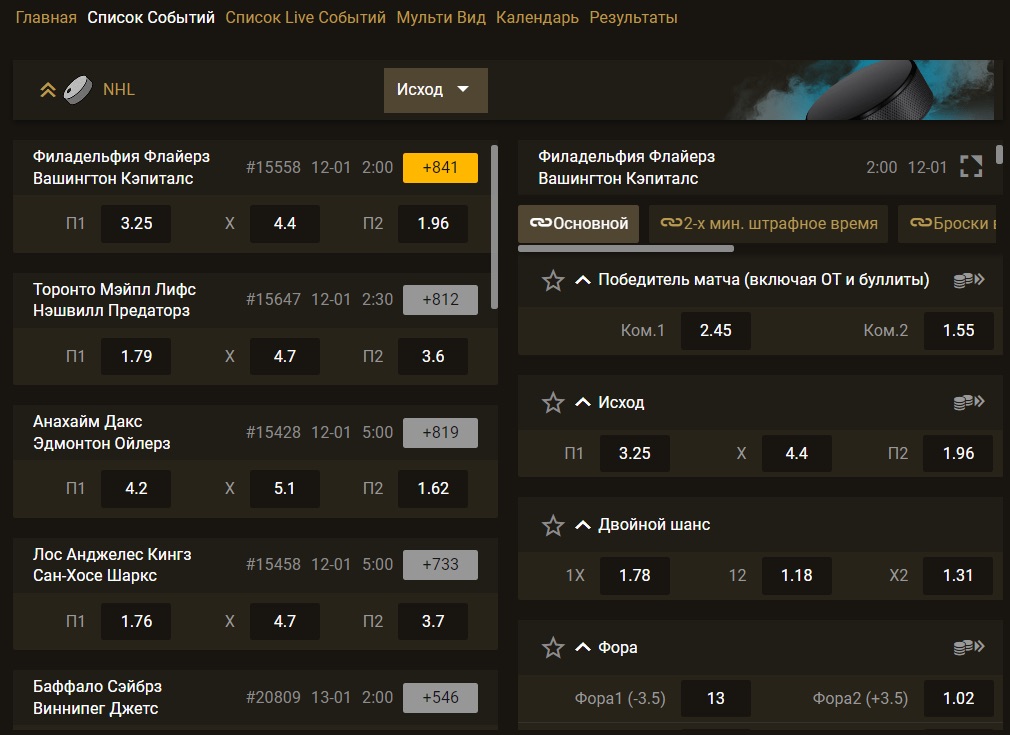The height and width of the screenshot is (735, 1010).
Task: Select double chance 12 at 1.18
Action: coord(797,575)
